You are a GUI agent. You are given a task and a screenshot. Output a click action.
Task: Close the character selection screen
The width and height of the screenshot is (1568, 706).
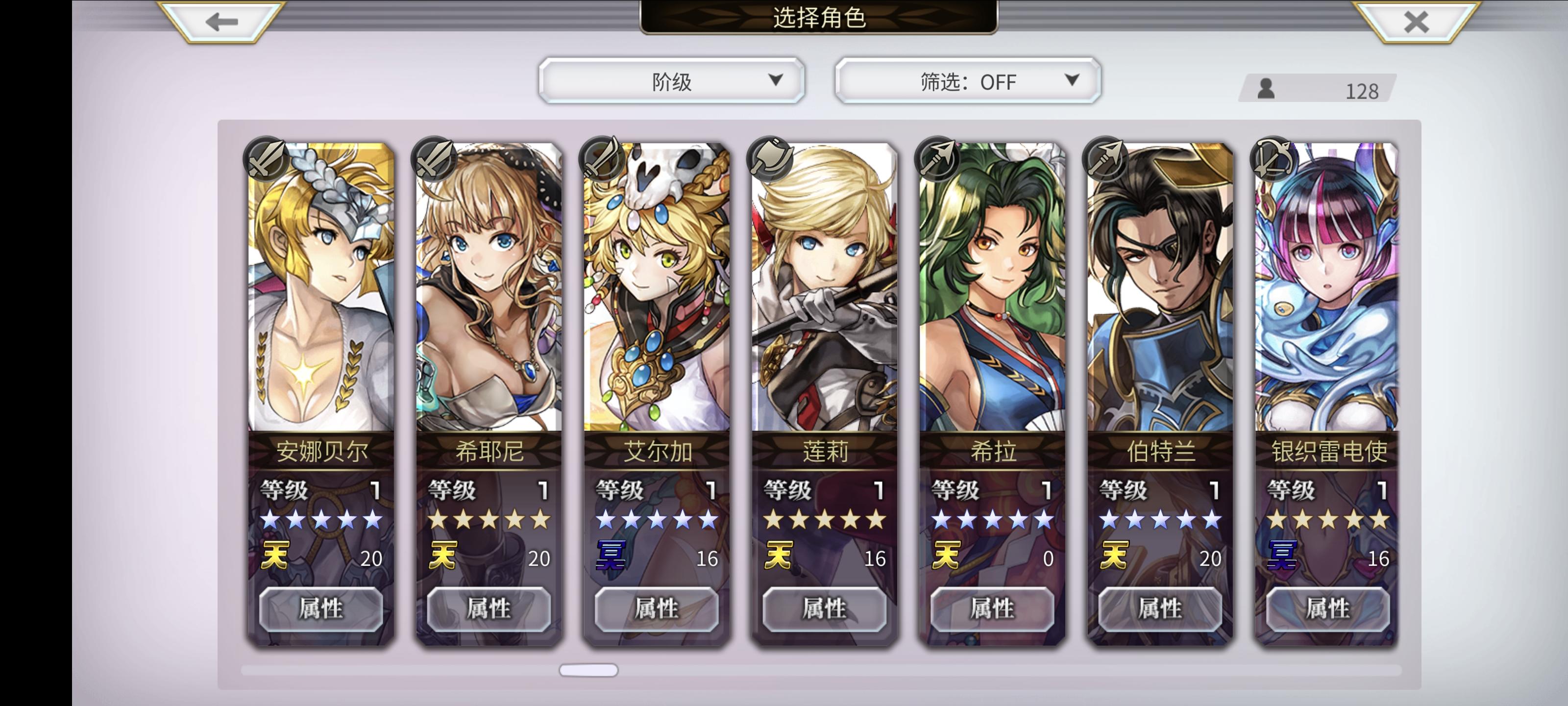[x=1417, y=23]
